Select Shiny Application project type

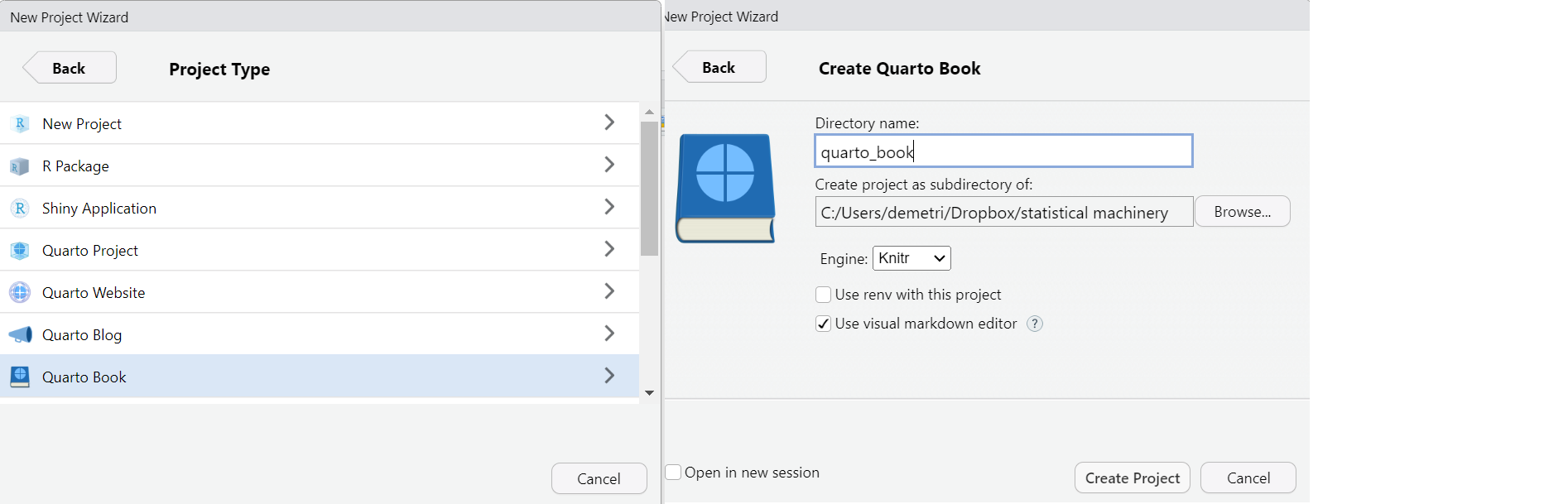[99, 209]
